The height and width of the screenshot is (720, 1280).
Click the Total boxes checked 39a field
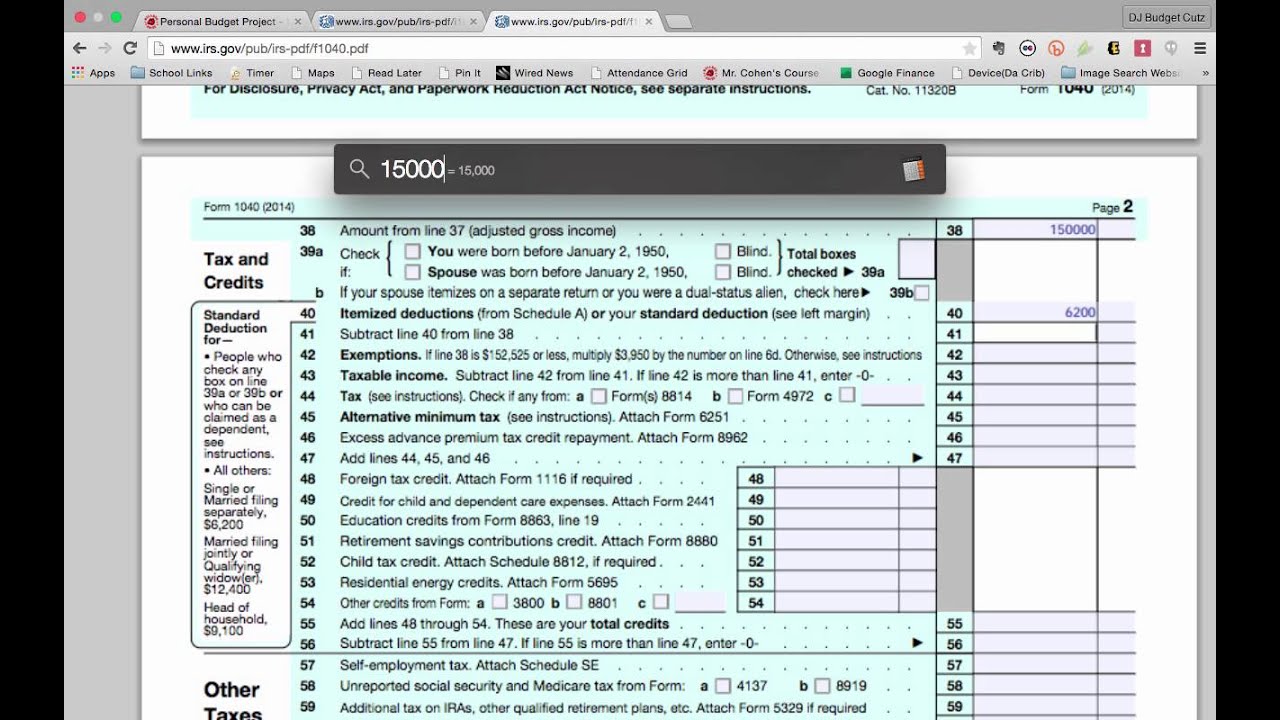click(916, 260)
